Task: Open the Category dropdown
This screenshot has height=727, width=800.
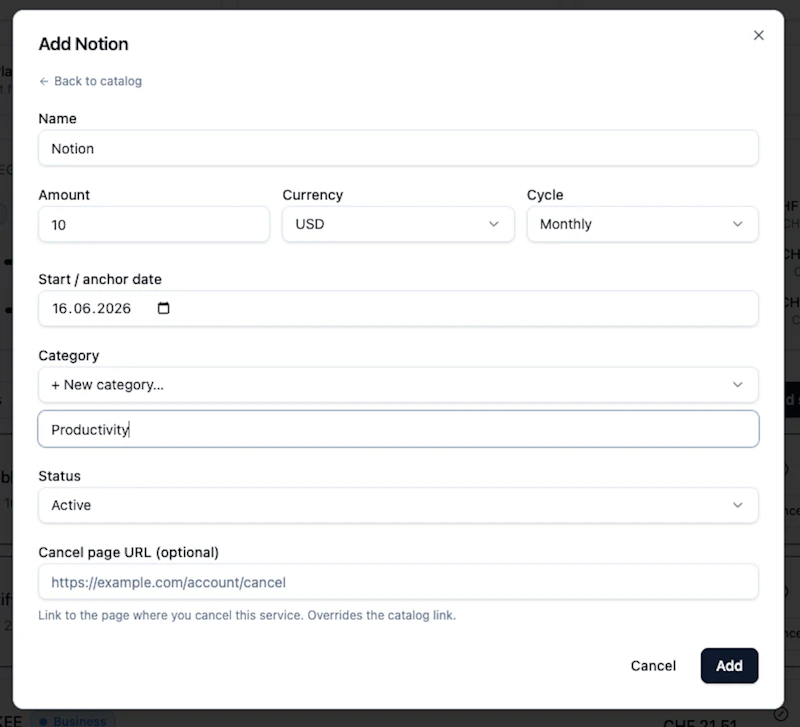Action: tap(398, 385)
